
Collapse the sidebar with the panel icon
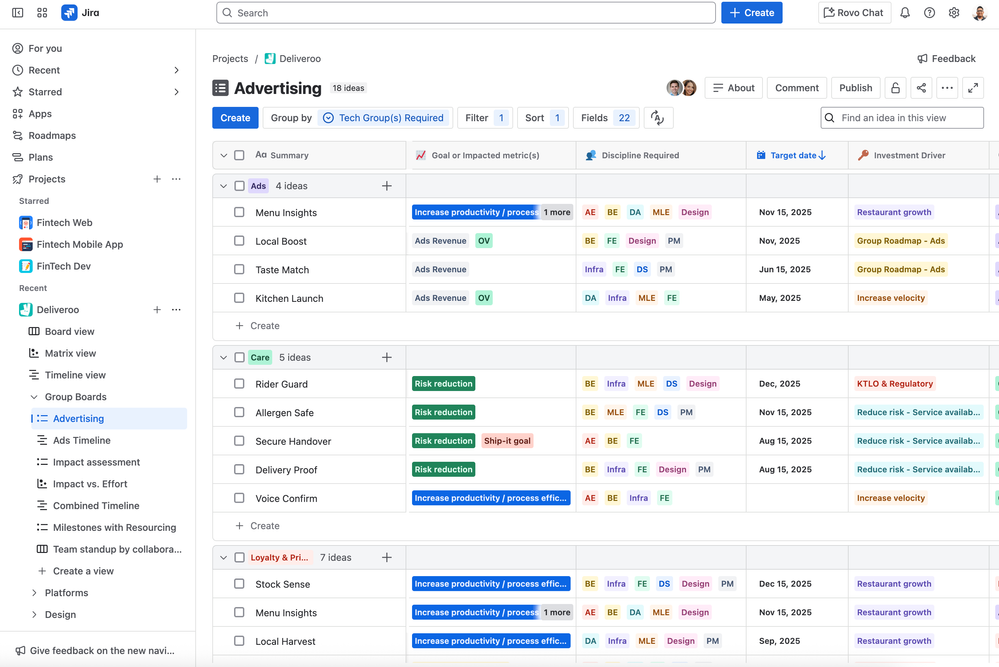pos(18,13)
